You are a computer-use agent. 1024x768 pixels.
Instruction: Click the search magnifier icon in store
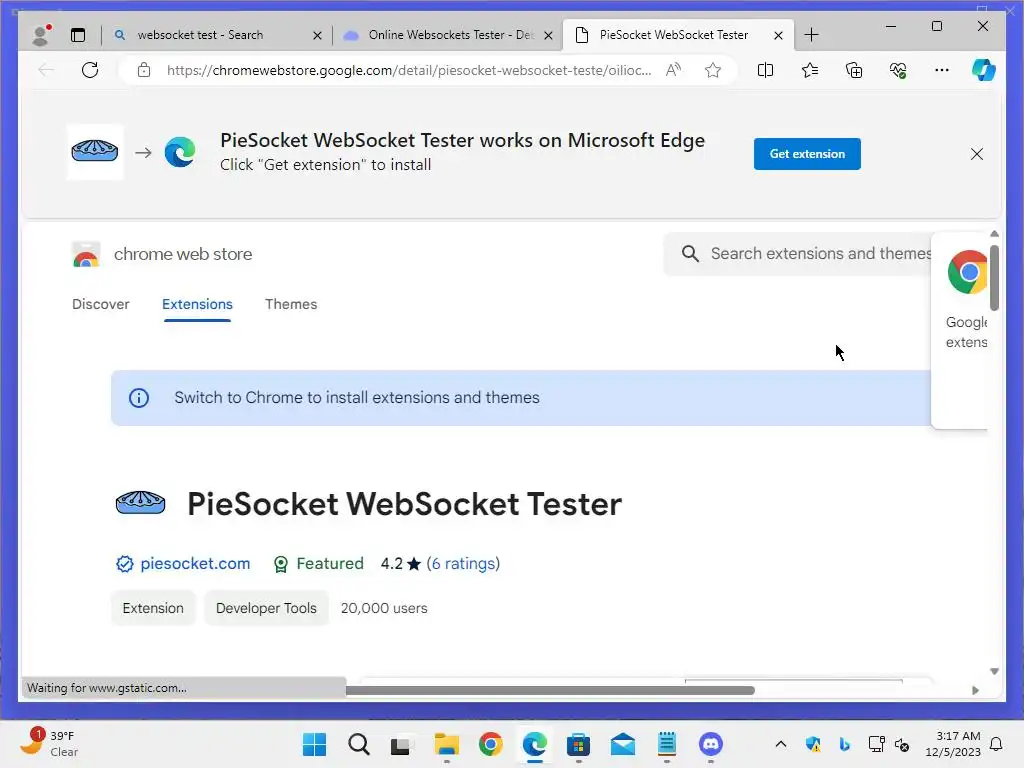pyautogui.click(x=690, y=253)
